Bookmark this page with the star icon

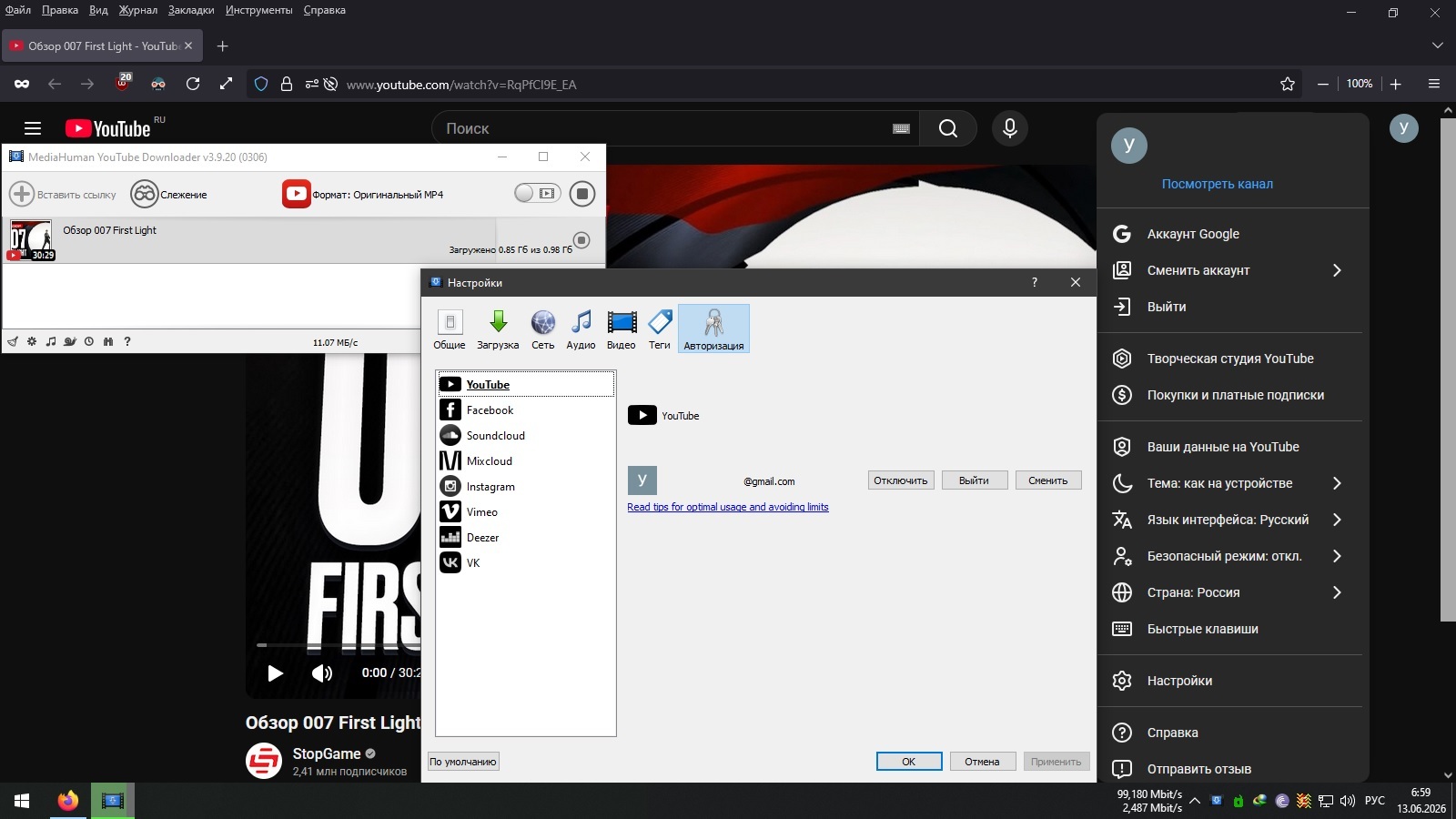pyautogui.click(x=1288, y=84)
